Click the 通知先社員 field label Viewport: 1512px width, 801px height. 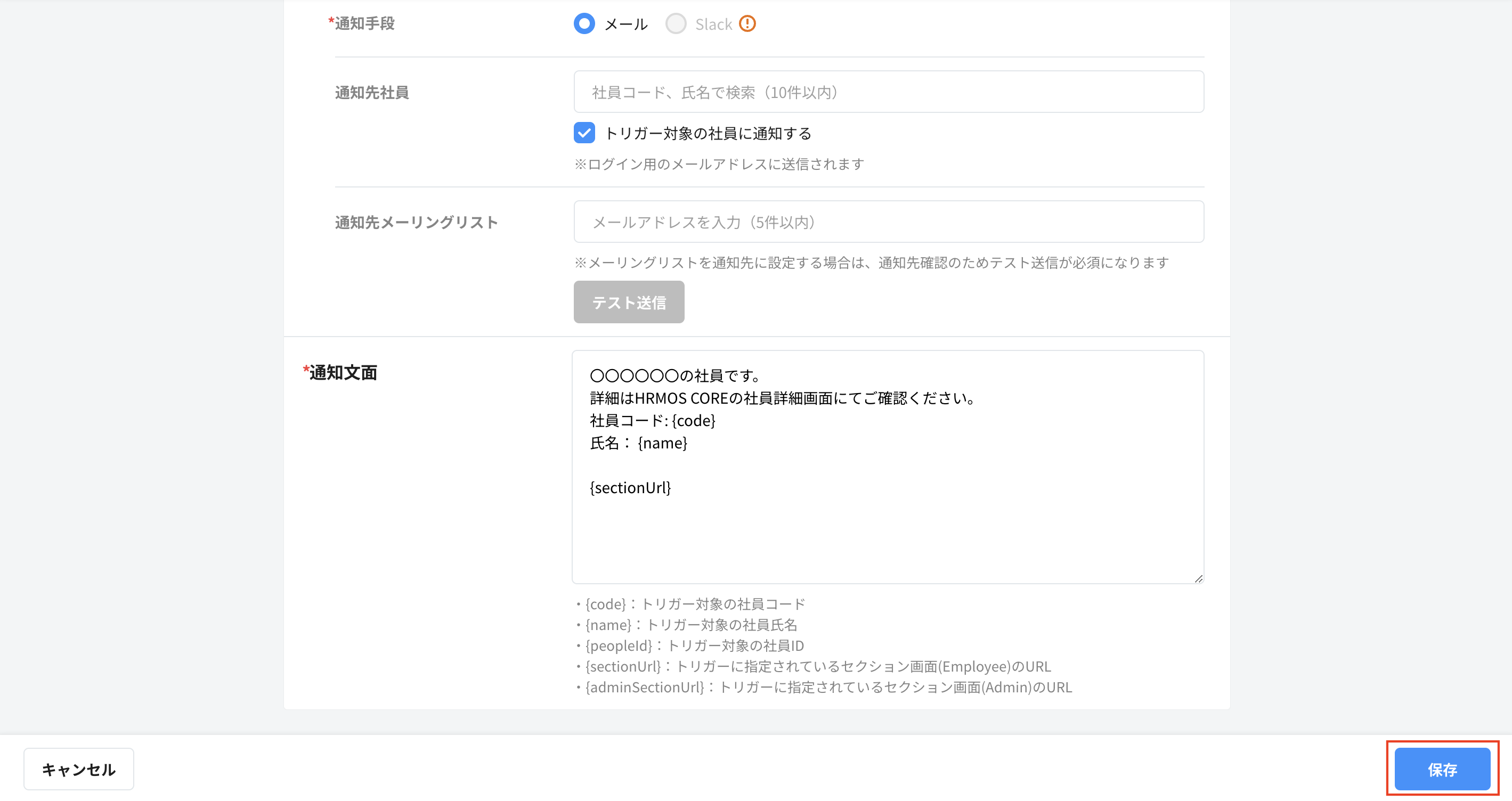click(x=372, y=92)
